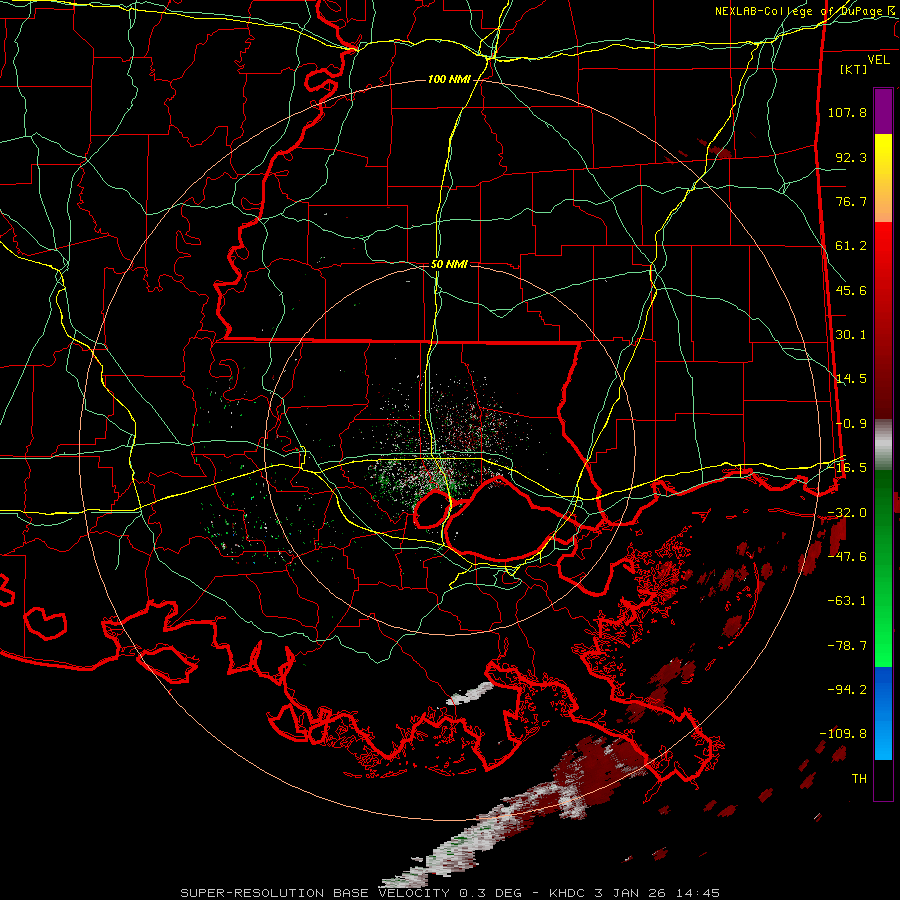Screen dimensions: 900x900
Task: Click the 107.8 velocity scale value
Action: pyautogui.click(x=847, y=112)
